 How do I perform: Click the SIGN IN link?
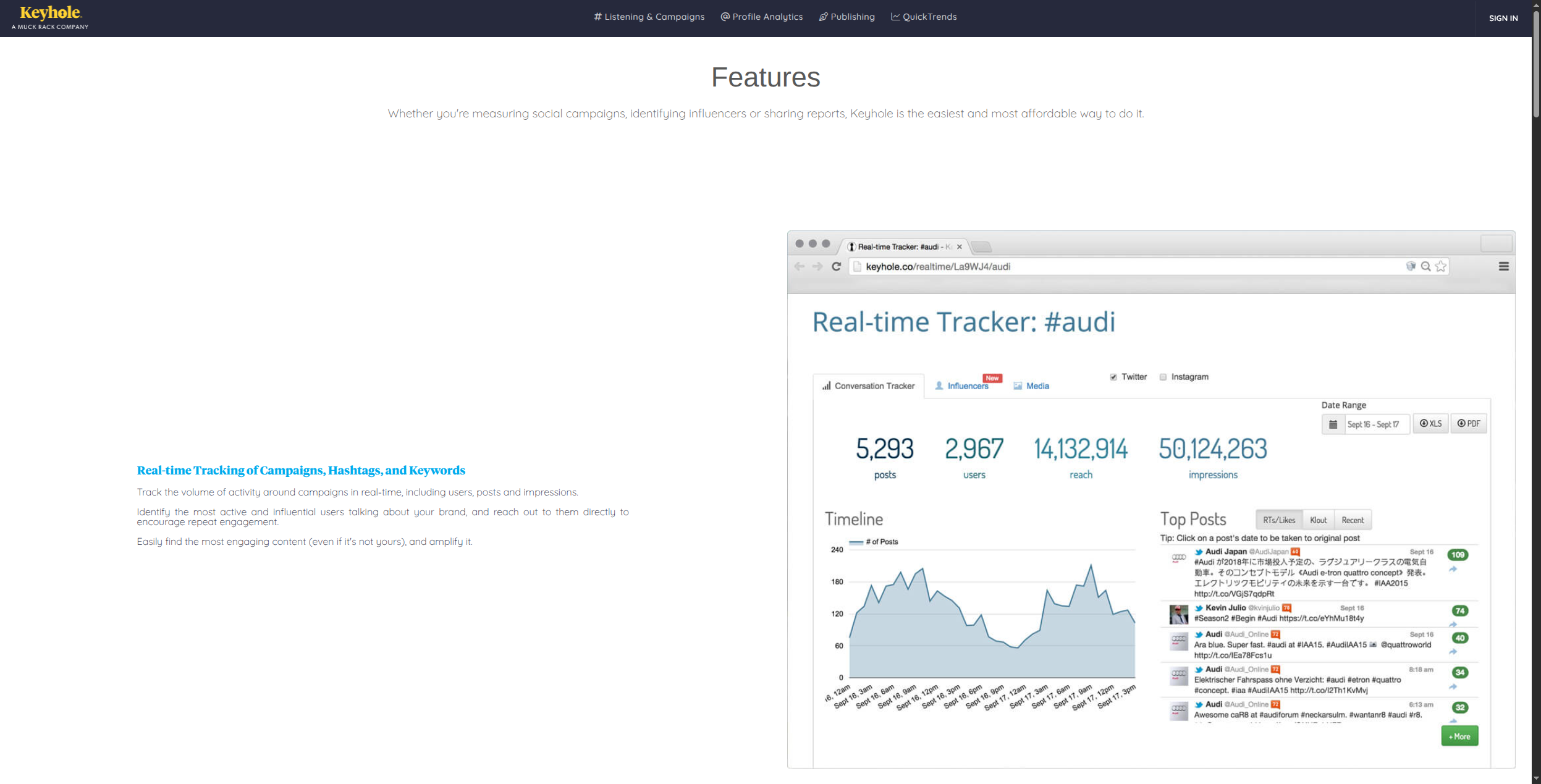point(1503,18)
